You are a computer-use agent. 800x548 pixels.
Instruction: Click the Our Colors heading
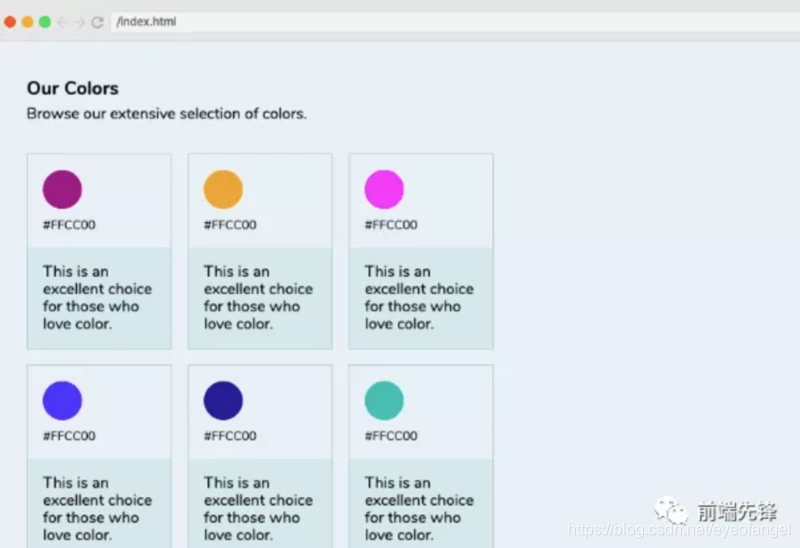72,88
